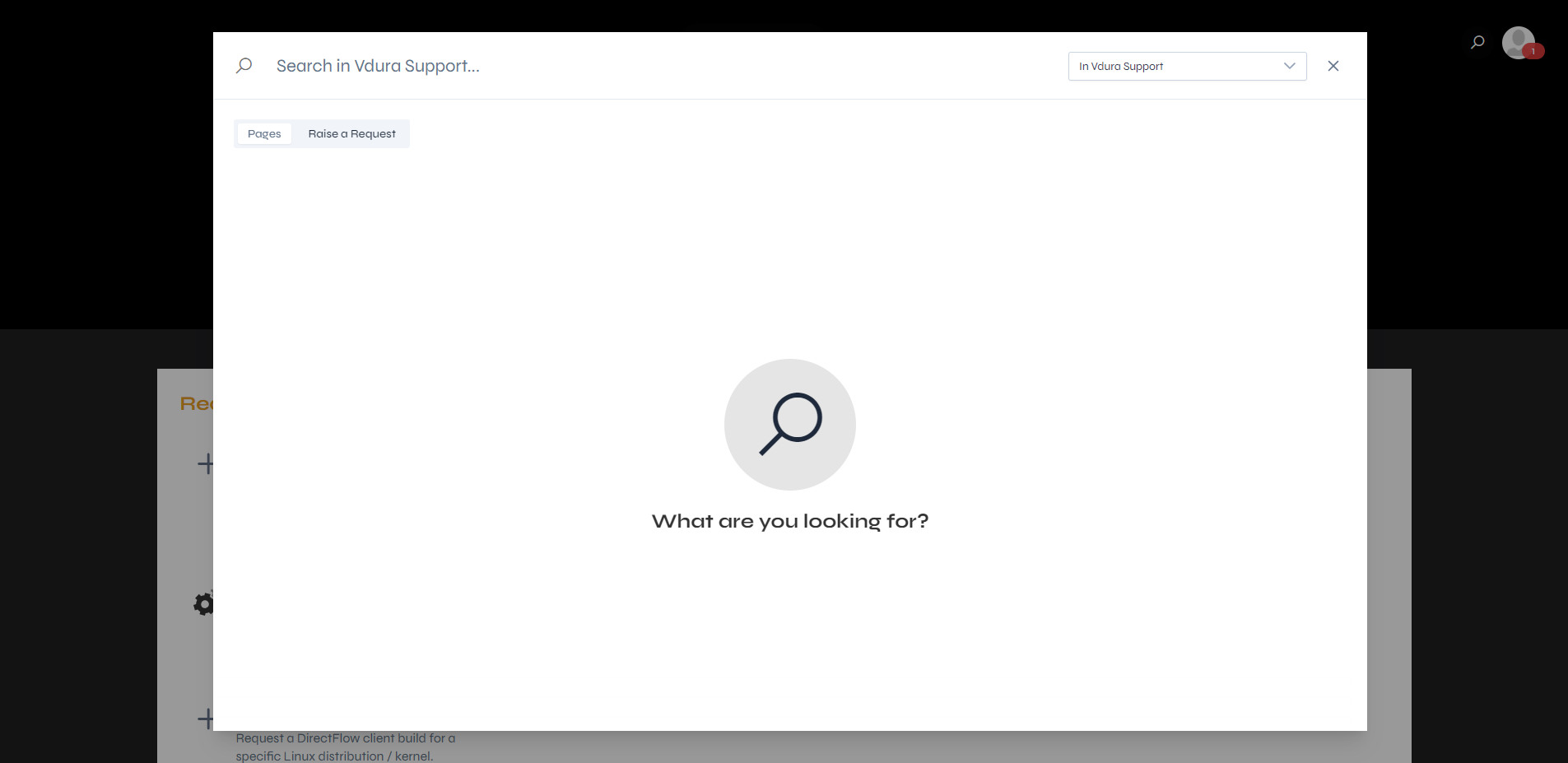Click the header search icon behind the dialog
Viewport: 1568px width, 763px height.
(x=1477, y=42)
